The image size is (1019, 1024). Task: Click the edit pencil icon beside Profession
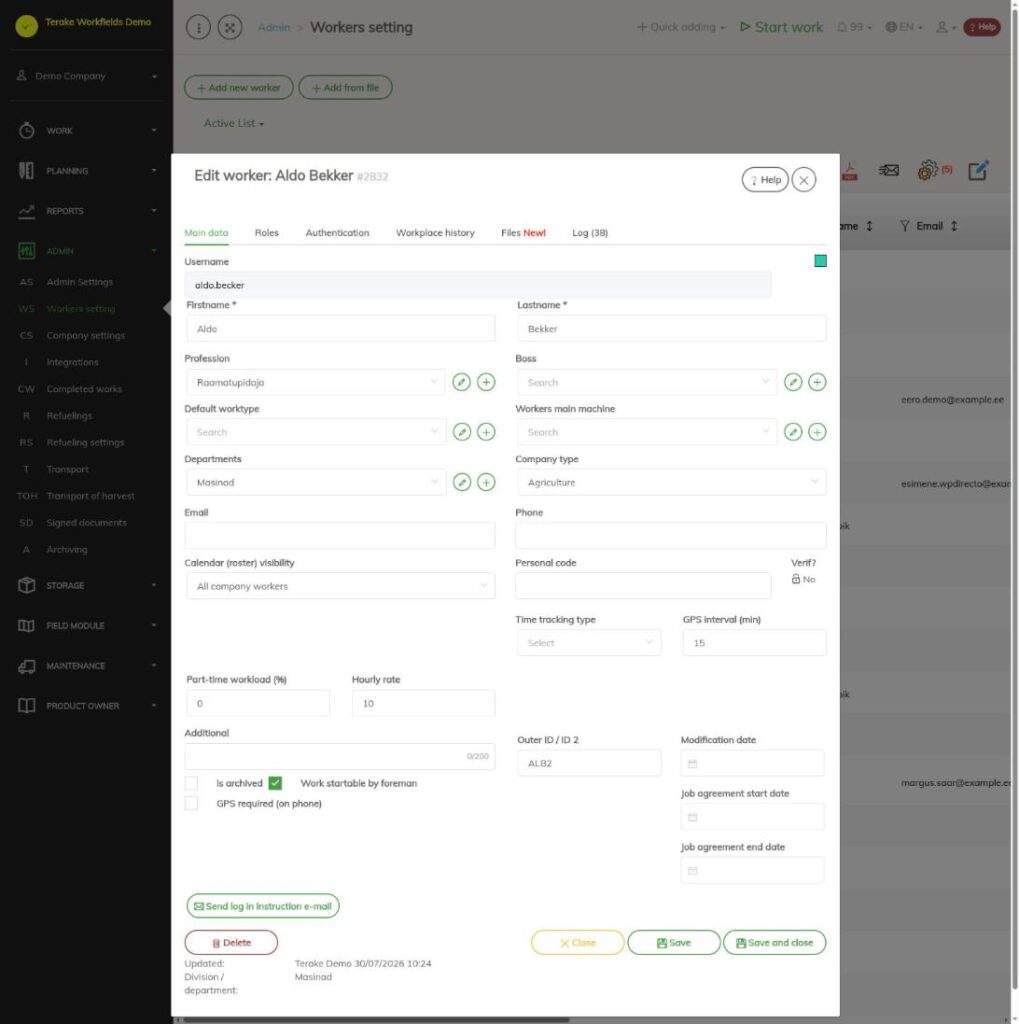point(461,382)
